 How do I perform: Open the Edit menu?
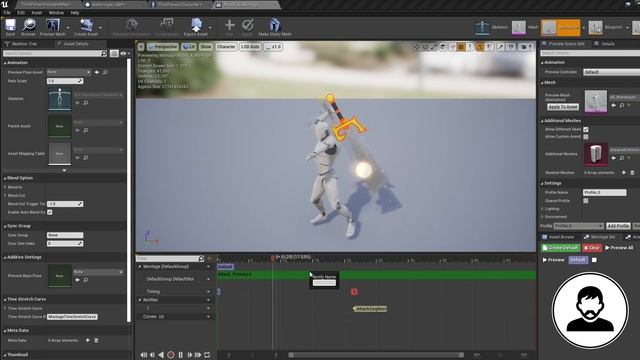21,13
